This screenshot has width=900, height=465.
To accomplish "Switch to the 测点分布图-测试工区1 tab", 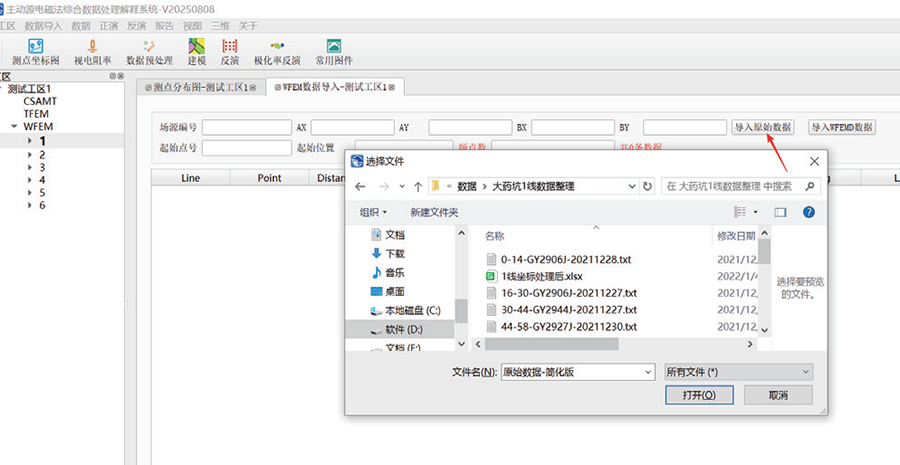I will click(201, 88).
